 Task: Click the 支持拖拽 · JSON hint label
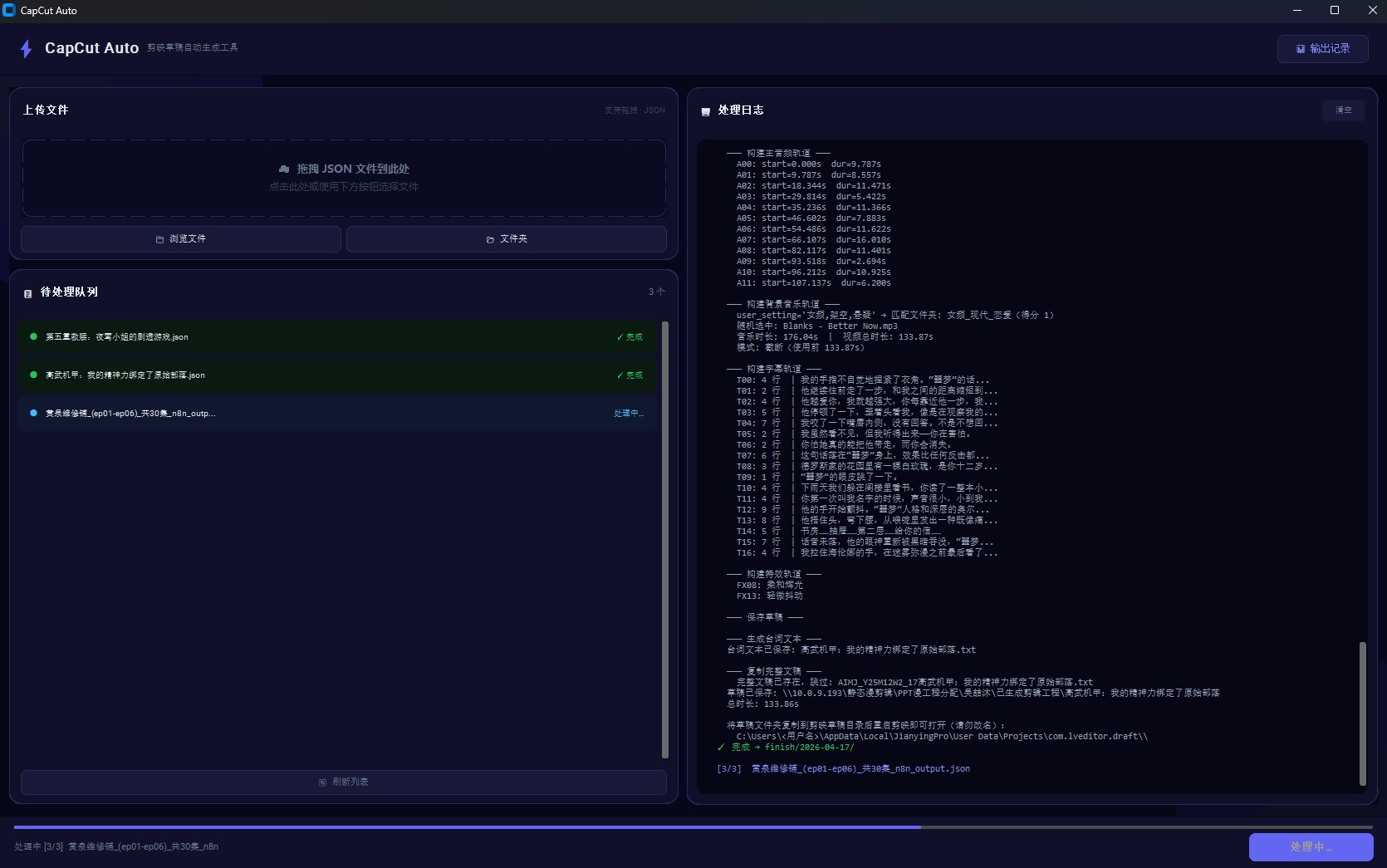(635, 110)
